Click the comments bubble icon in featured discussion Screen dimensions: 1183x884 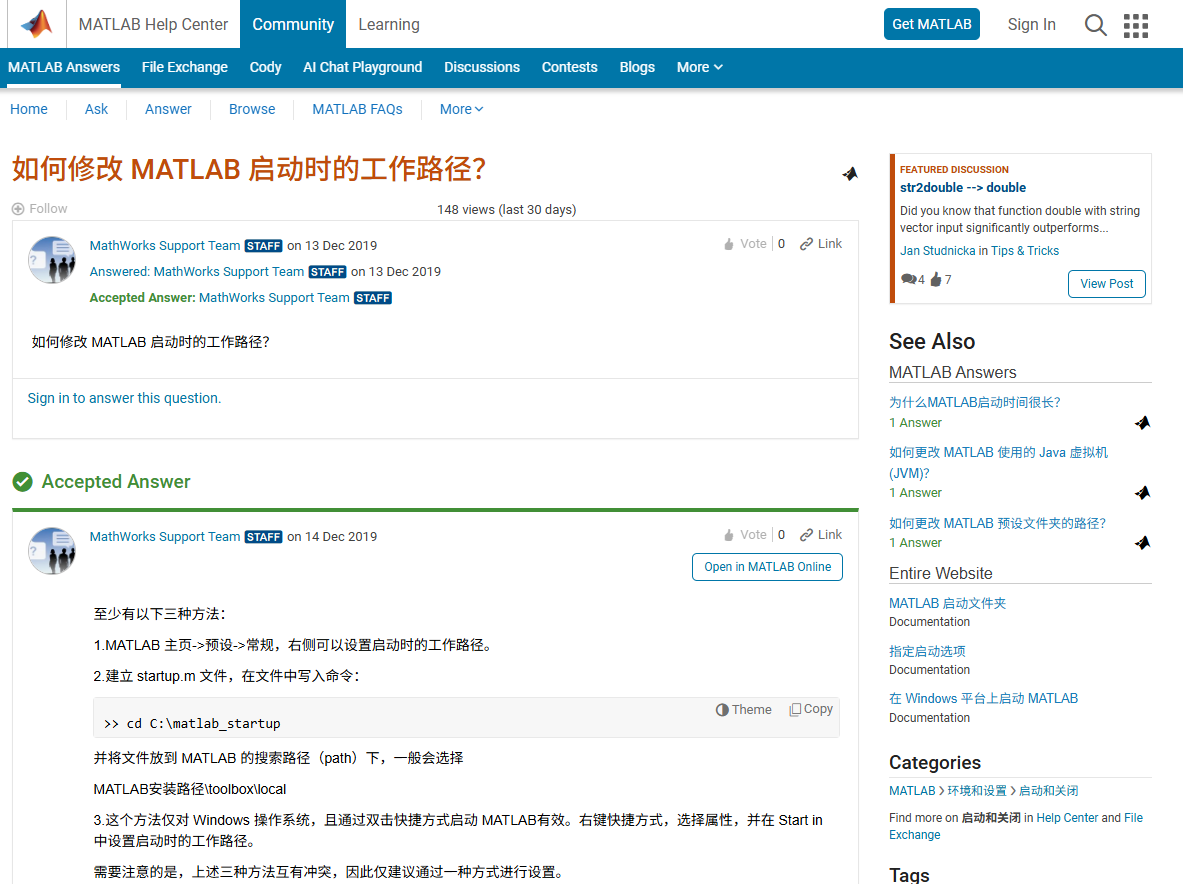(x=908, y=279)
